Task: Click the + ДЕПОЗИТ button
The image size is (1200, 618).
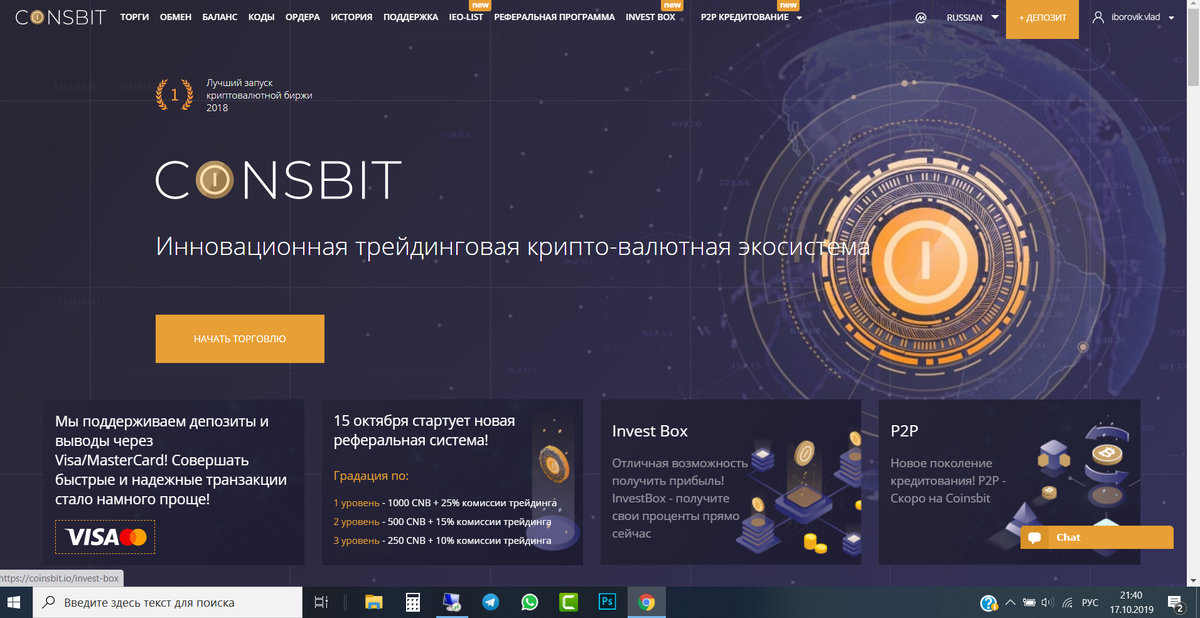Action: tap(1043, 18)
